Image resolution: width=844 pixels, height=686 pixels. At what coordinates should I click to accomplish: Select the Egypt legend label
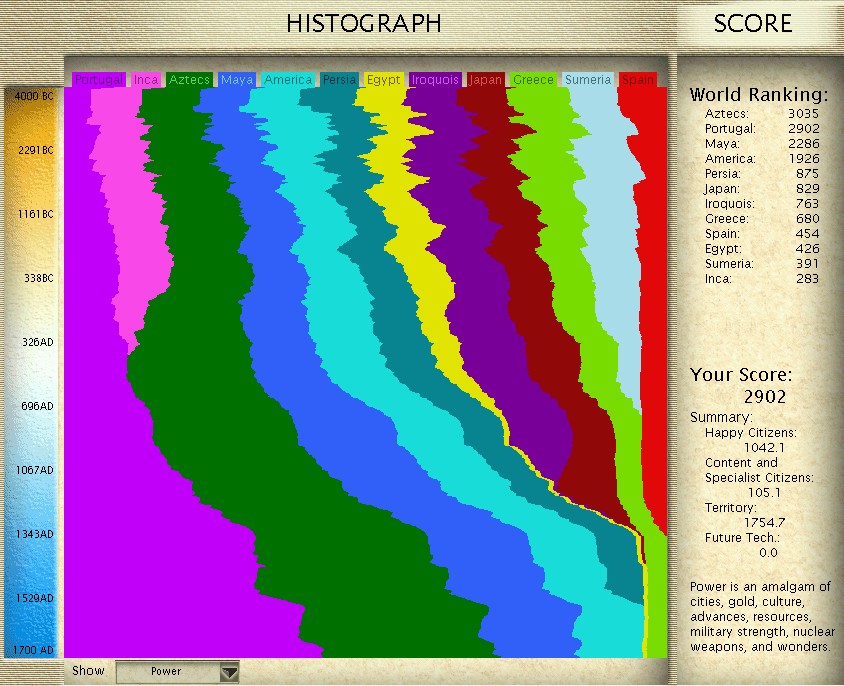click(383, 80)
